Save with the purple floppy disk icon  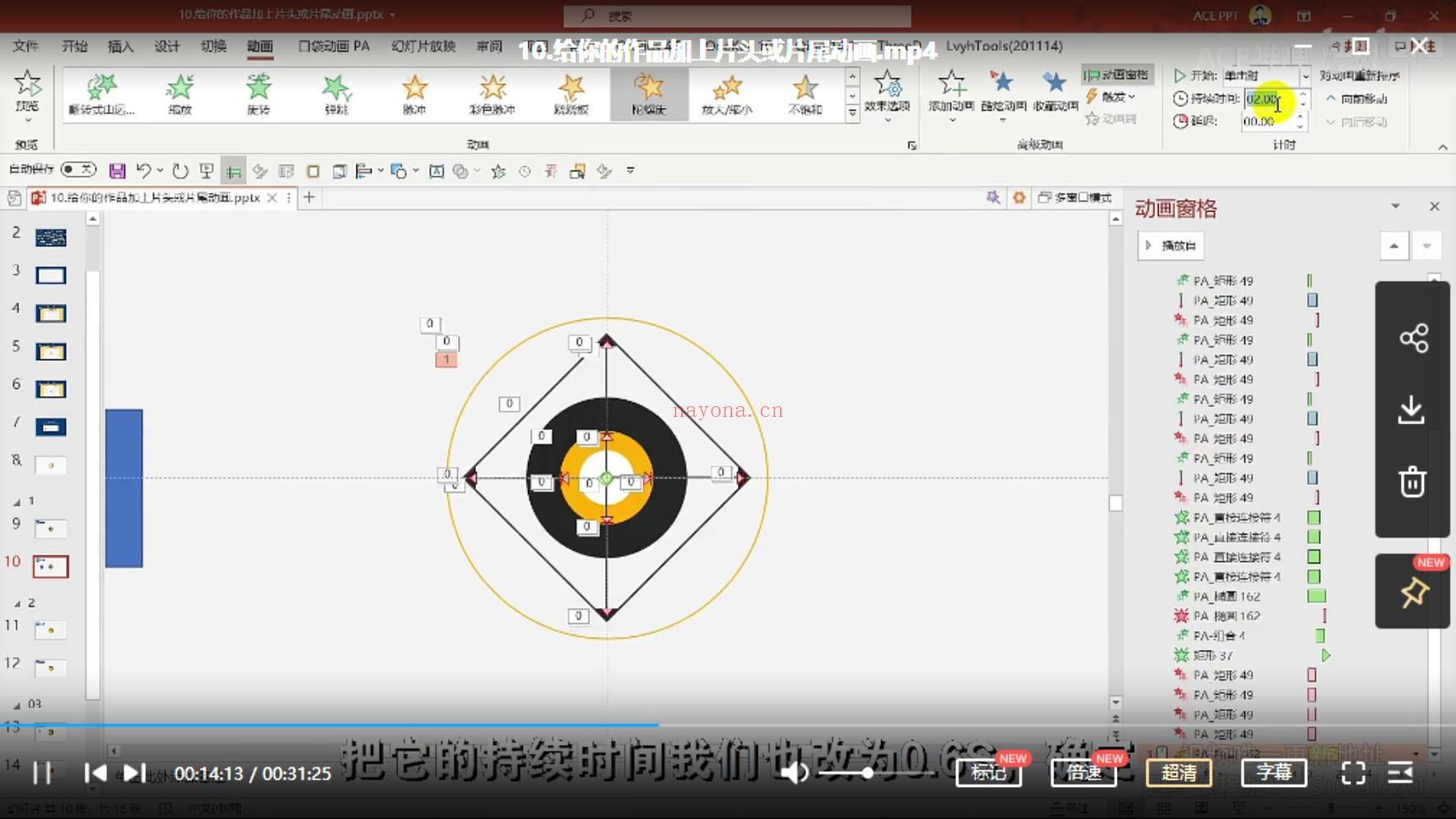coord(117,171)
